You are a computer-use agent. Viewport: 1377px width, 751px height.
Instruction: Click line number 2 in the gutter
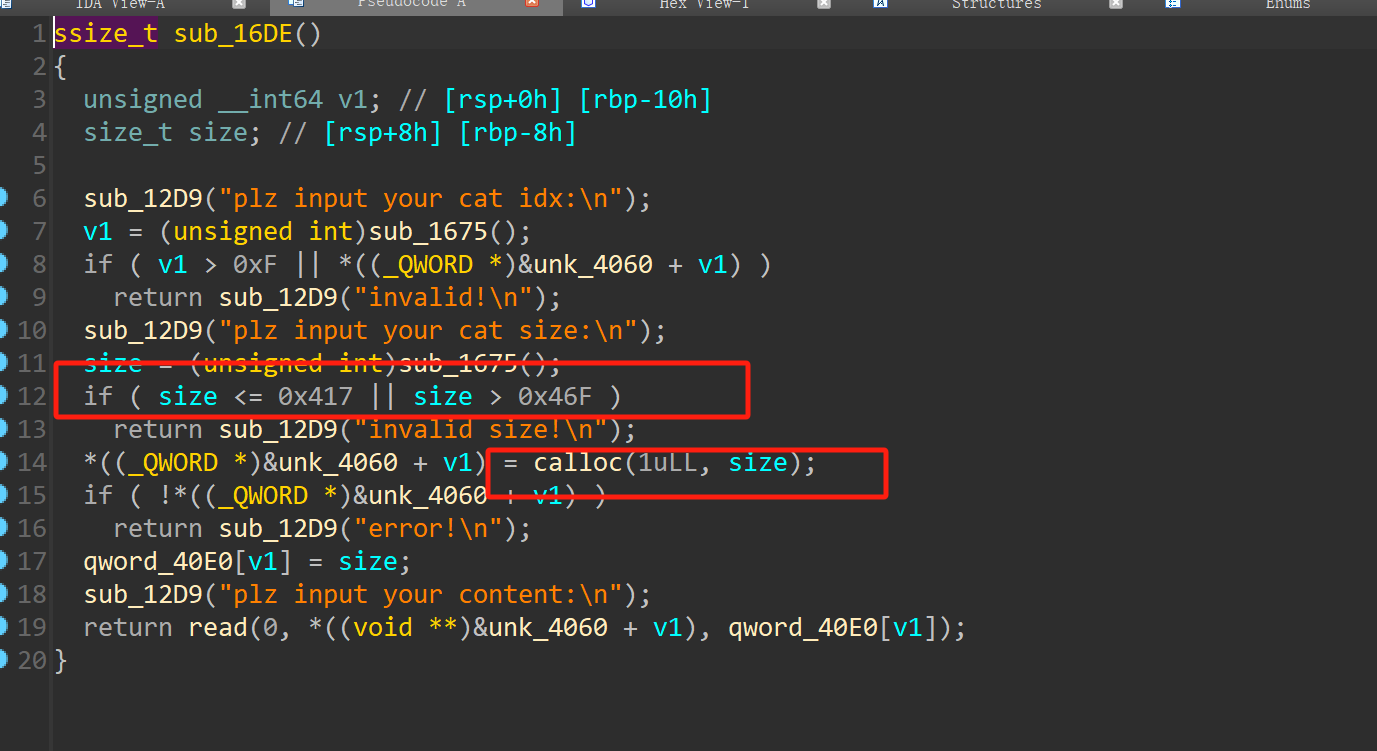pos(39,67)
